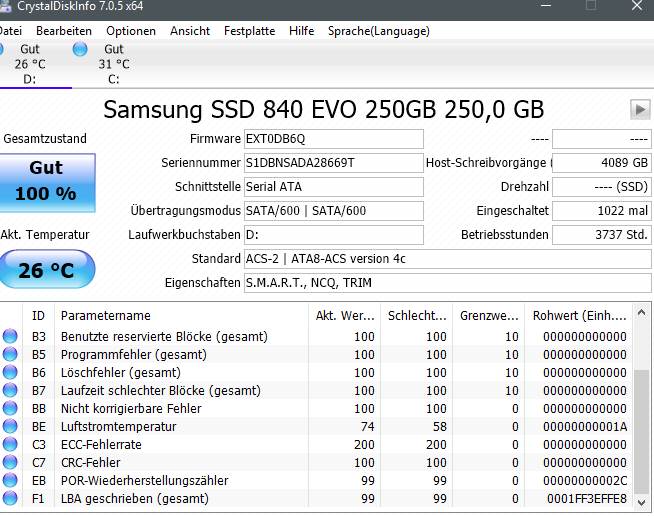Click the scroll down arrow of SMART list
This screenshot has height=516, width=654.
[x=641, y=502]
